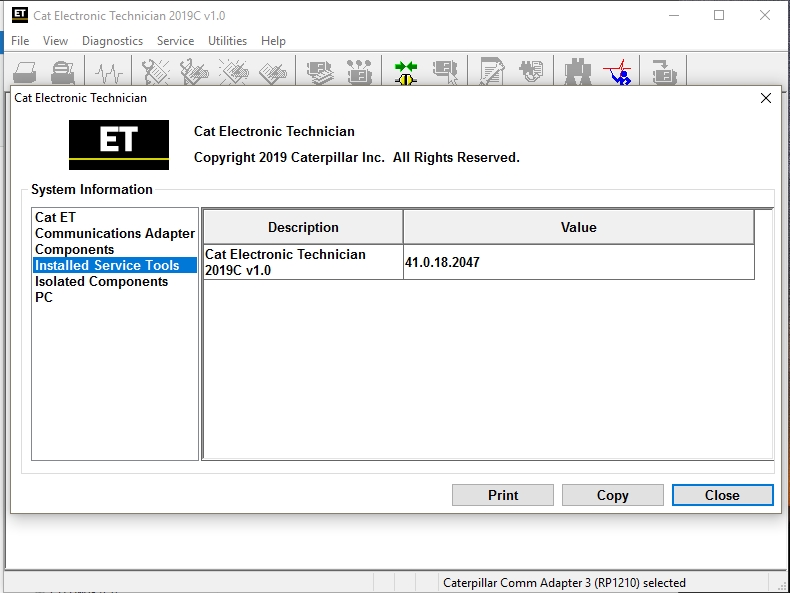Close the Cat Electronic Technician dialog with X
Image resolution: width=790 pixels, height=593 pixels.
(766, 98)
